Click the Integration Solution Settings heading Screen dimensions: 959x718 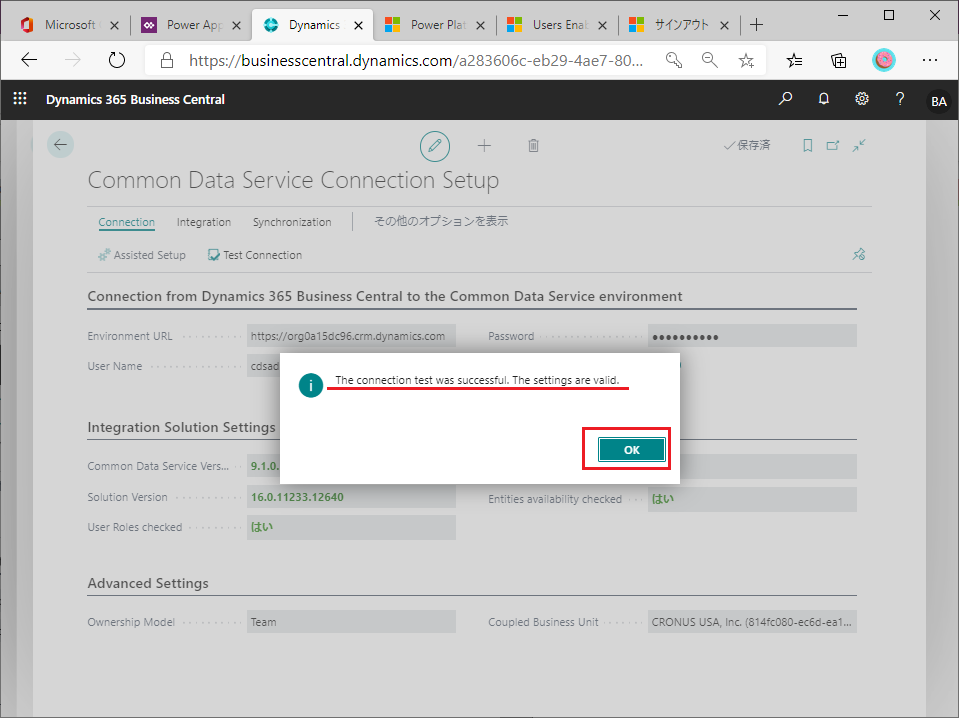182,427
